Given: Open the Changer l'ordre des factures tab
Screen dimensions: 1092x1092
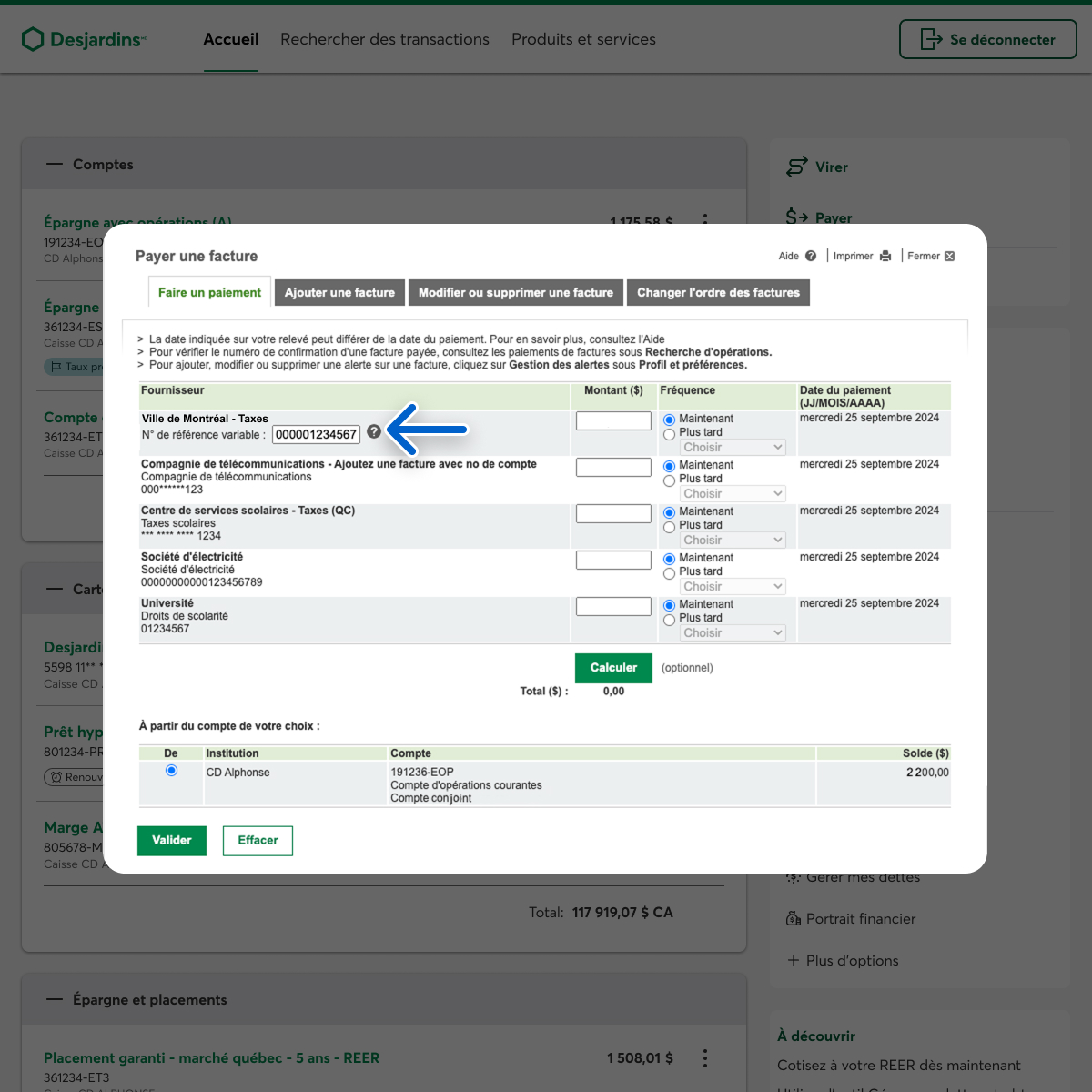Looking at the screenshot, I should [x=718, y=292].
